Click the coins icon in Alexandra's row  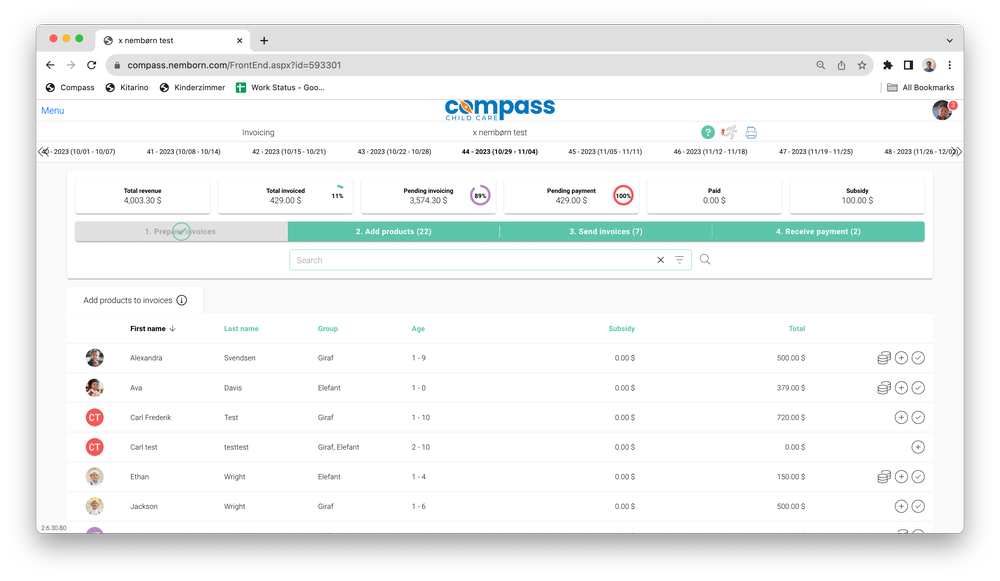click(884, 358)
